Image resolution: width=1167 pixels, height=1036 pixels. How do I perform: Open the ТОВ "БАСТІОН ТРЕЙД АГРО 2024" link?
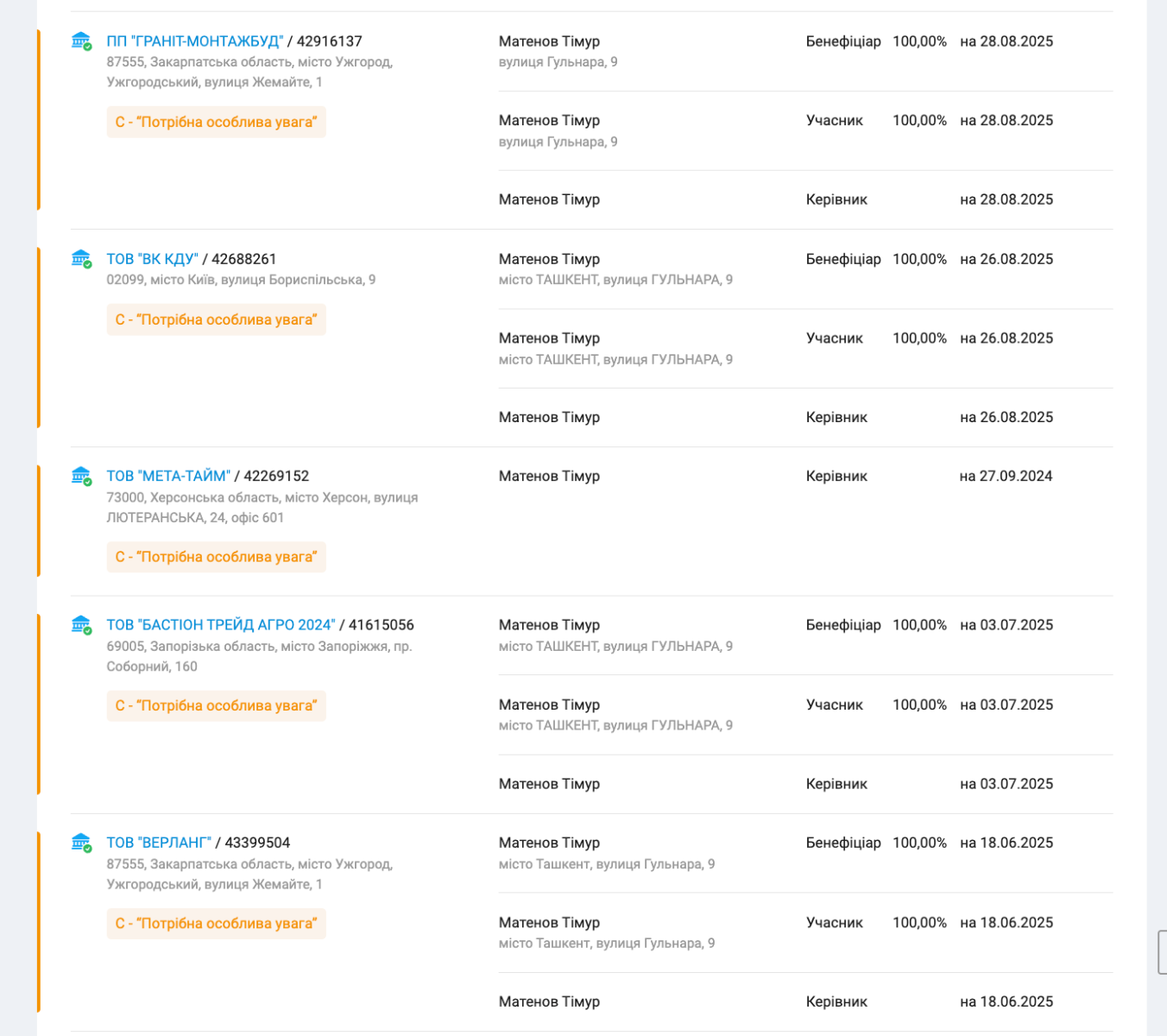(221, 625)
